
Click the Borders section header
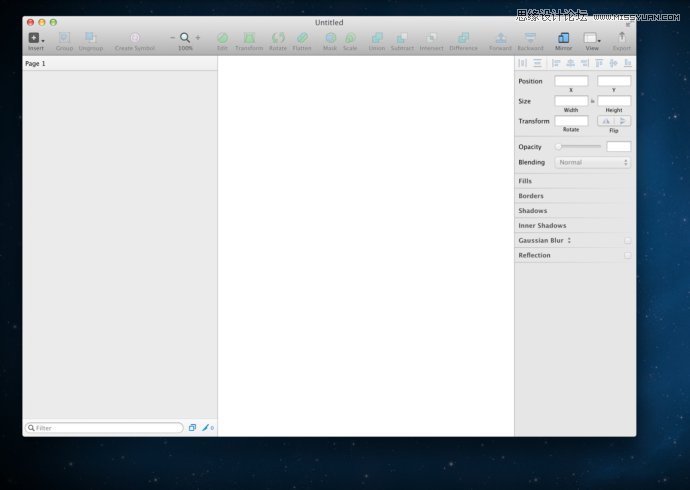point(574,196)
